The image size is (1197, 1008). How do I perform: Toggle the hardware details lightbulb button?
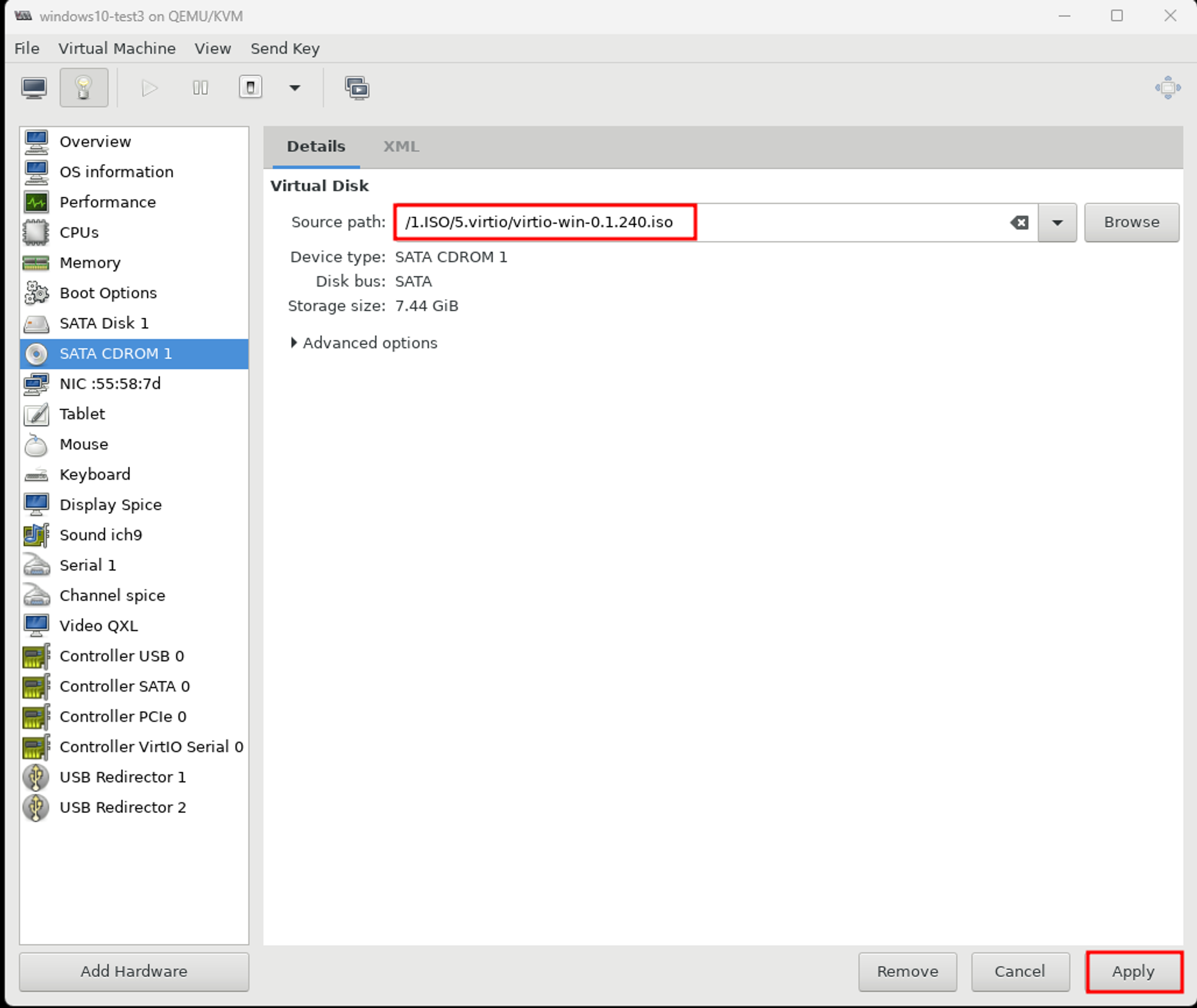coord(84,88)
